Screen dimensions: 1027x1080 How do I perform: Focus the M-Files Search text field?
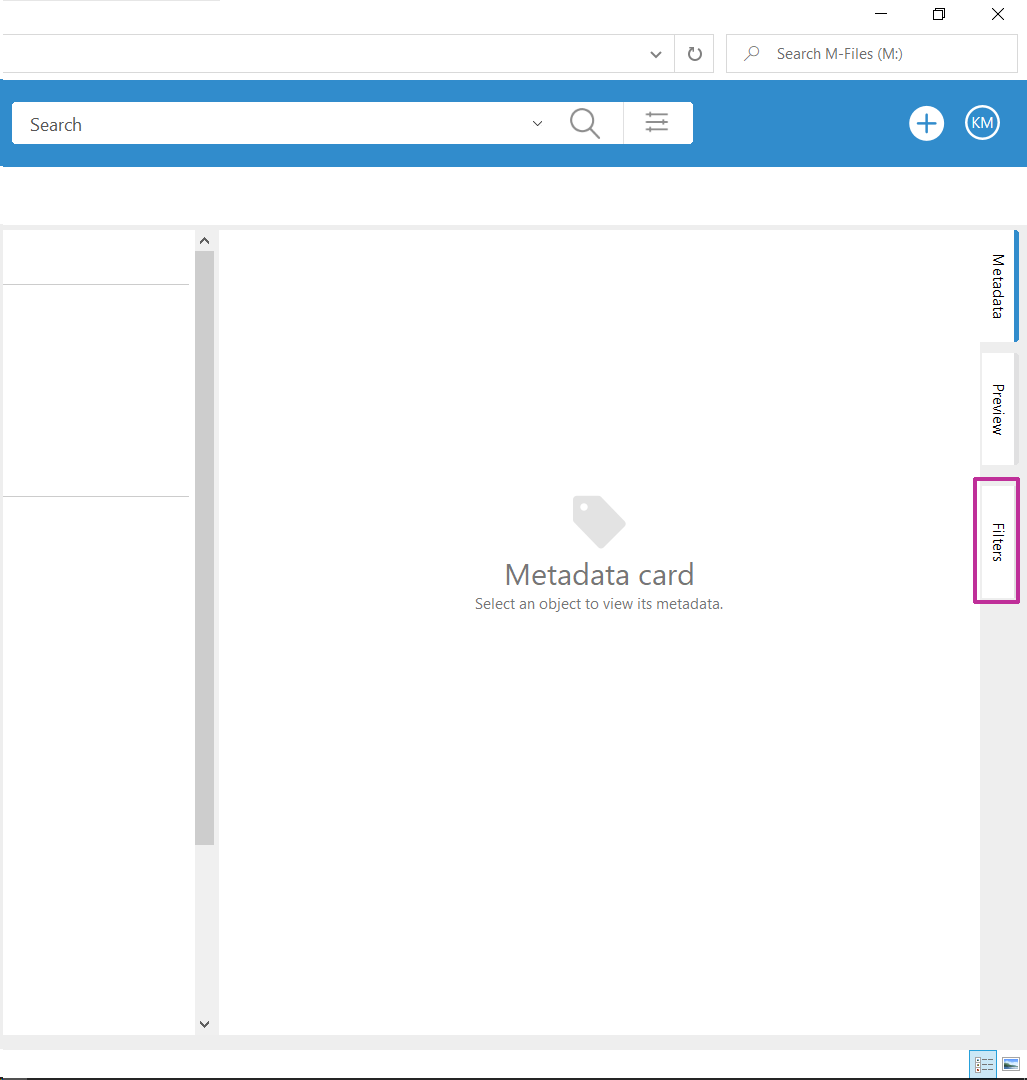point(276,124)
